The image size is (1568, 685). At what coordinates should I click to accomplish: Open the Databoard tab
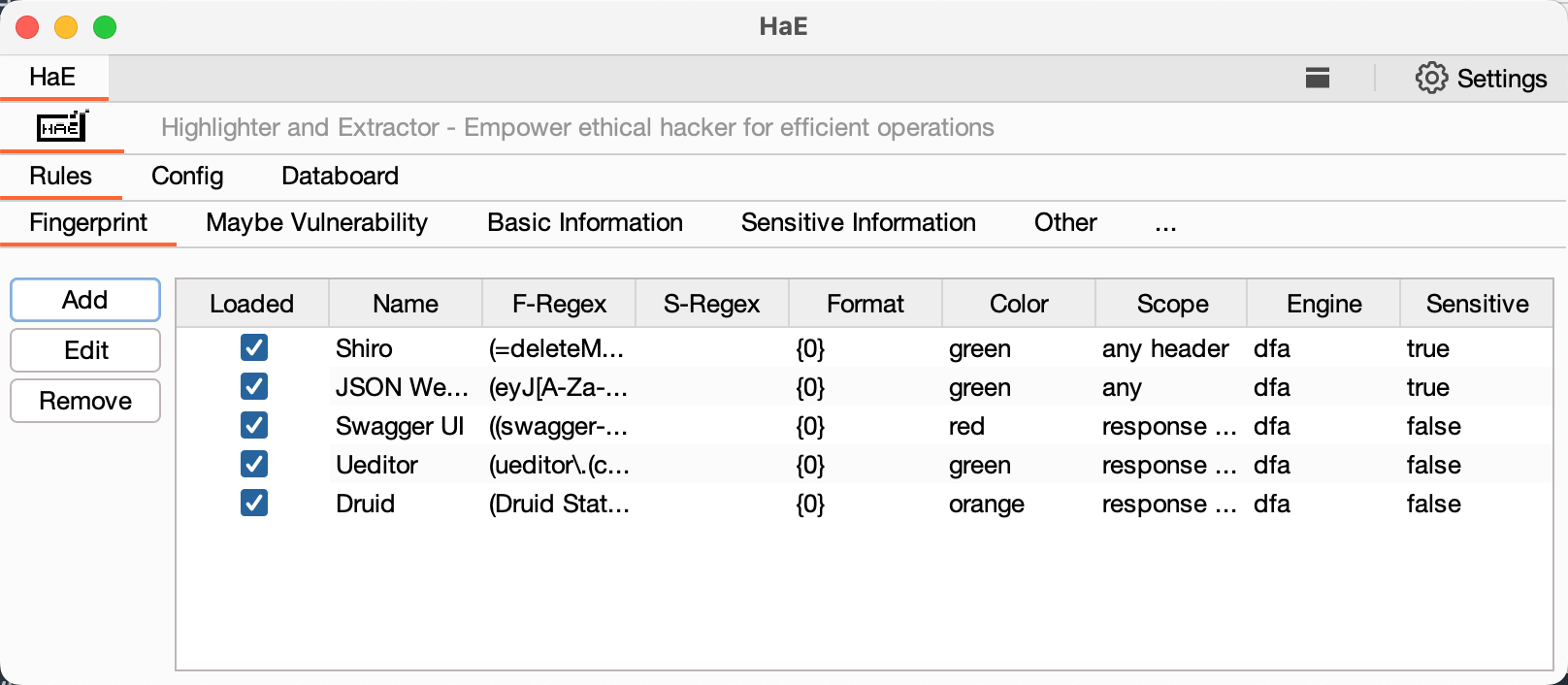[340, 176]
